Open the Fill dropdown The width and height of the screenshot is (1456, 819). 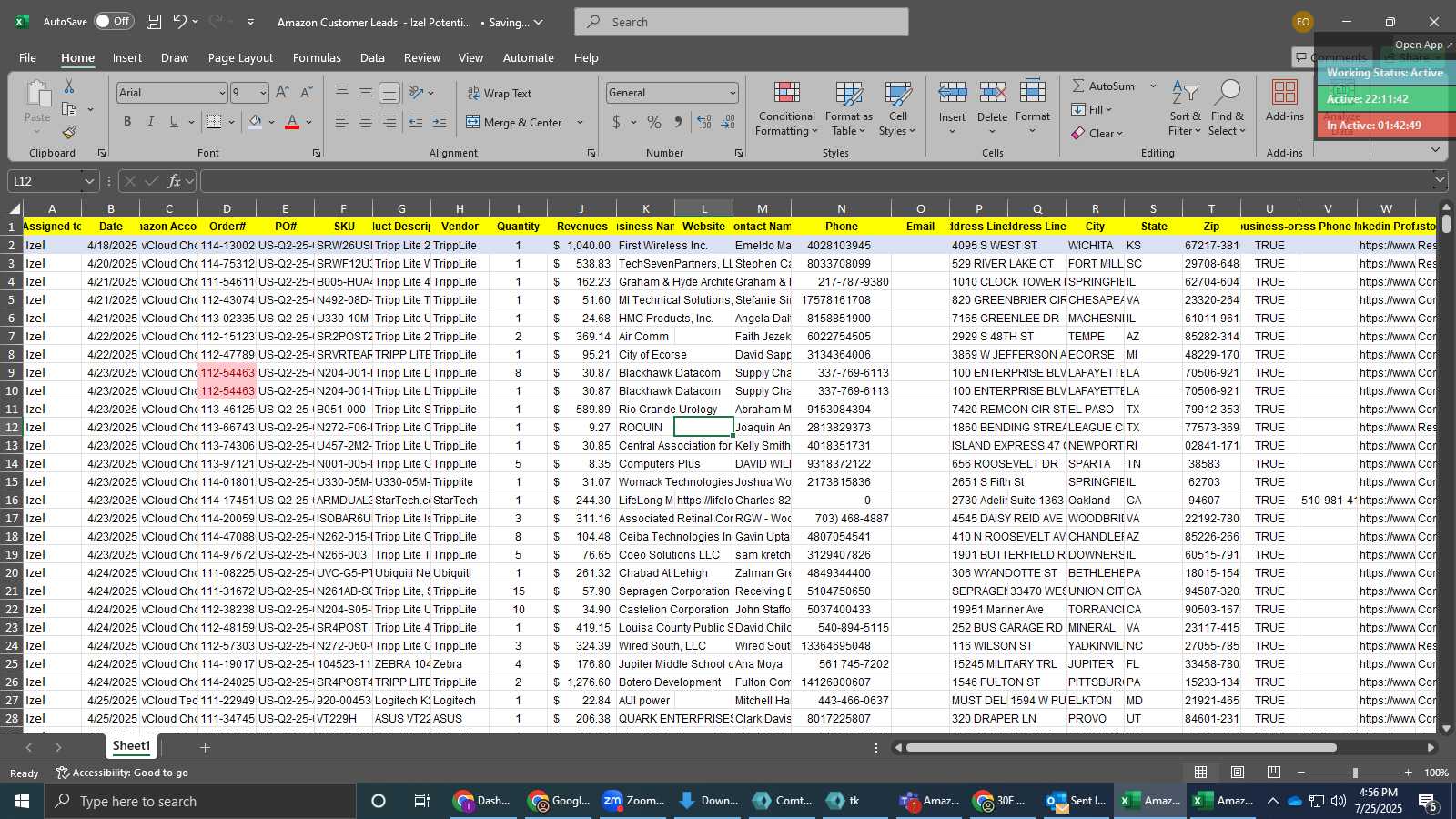pos(1092,109)
